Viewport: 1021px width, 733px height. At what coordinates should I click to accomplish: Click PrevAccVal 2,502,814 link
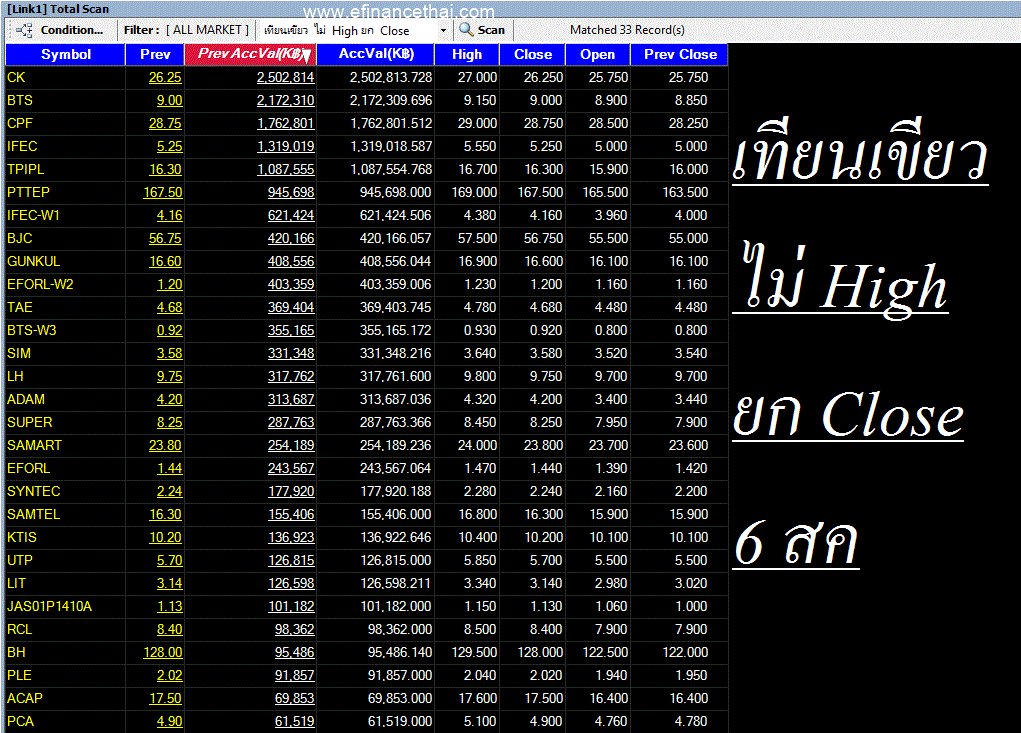(285, 77)
